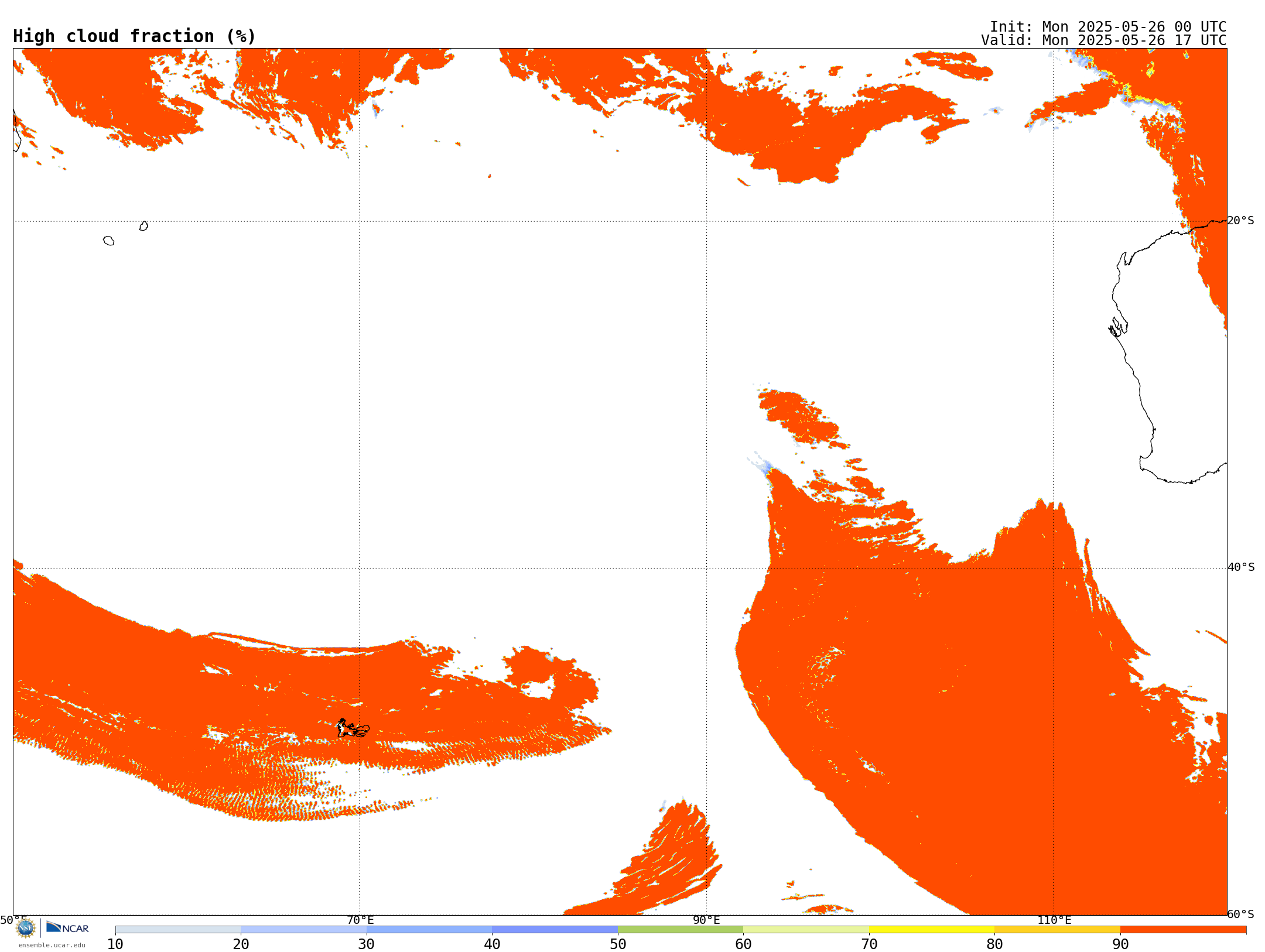The image size is (1265, 952).
Task: Click the colorbar label 50
Action: point(618,944)
